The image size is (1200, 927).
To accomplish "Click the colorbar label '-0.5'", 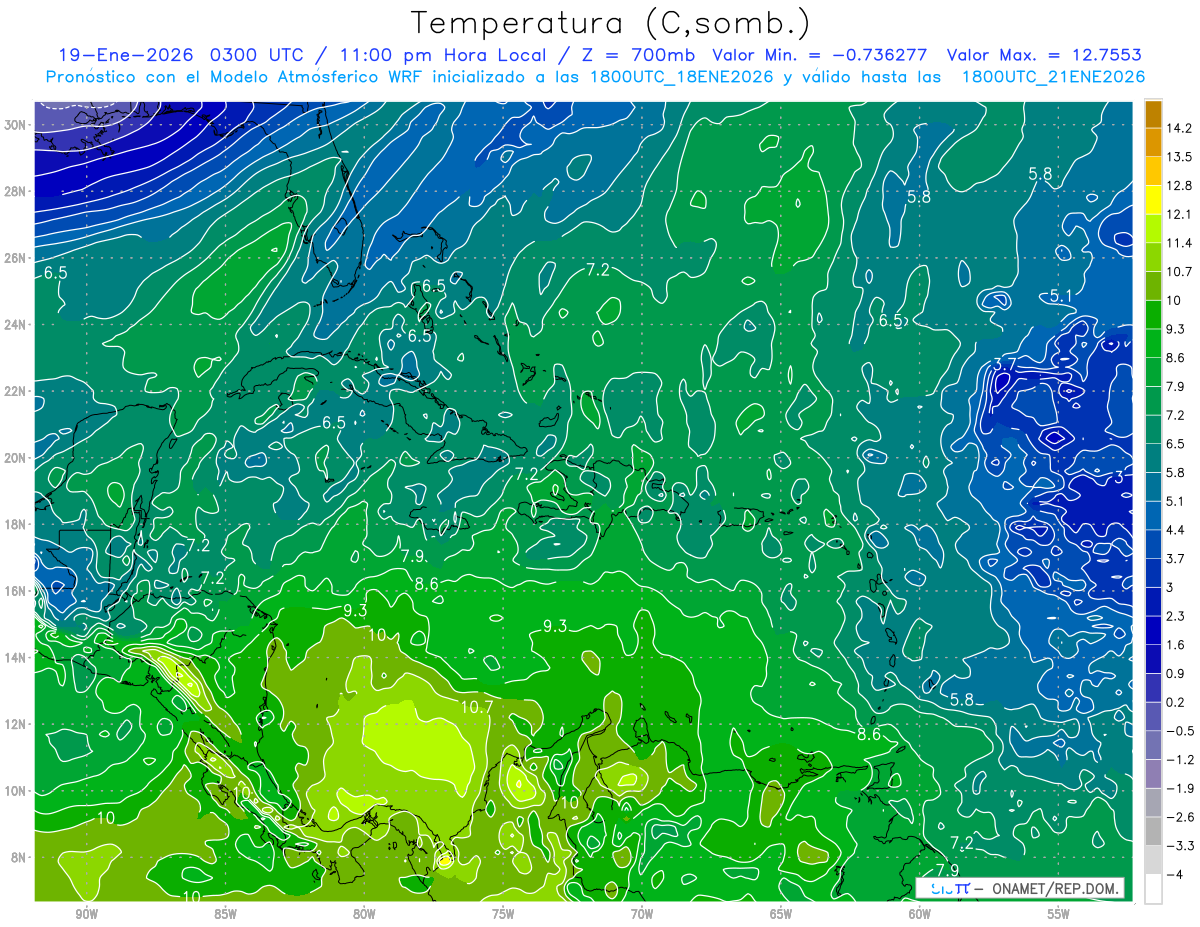I will tap(1179, 731).
